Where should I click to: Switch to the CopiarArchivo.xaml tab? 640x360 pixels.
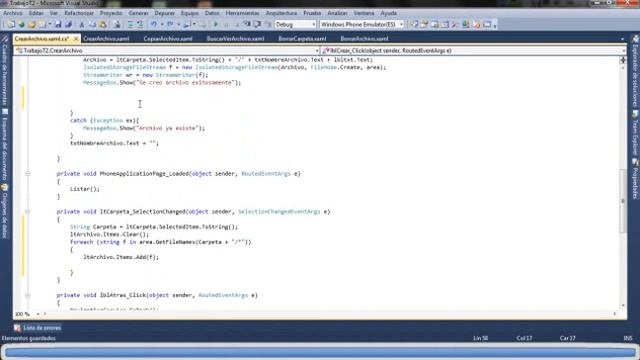[168, 39]
